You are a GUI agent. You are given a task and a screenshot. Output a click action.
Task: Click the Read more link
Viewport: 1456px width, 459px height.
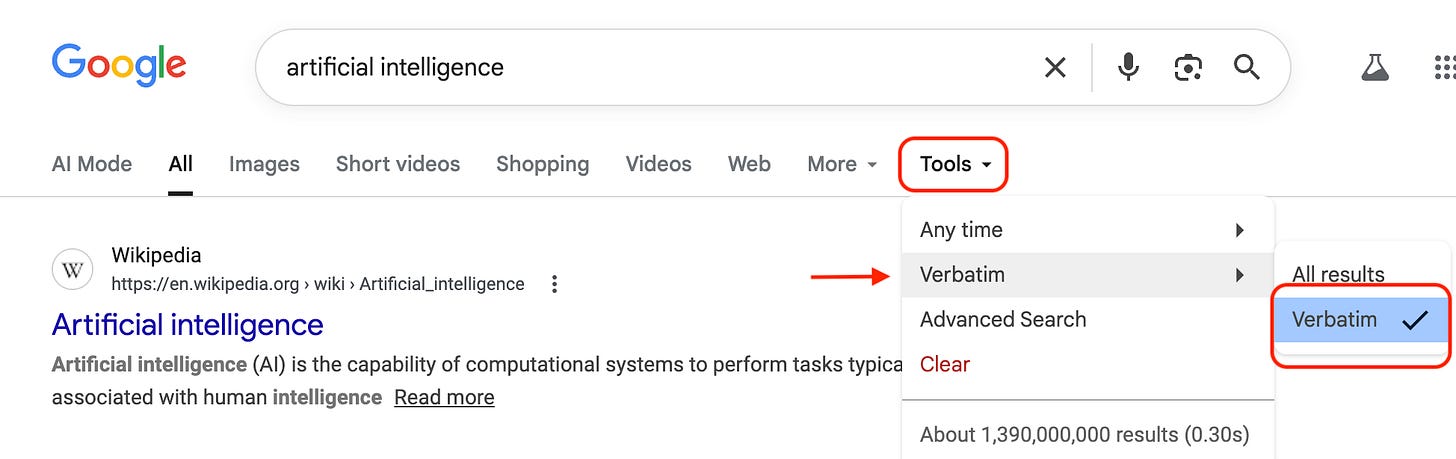pyautogui.click(x=444, y=397)
